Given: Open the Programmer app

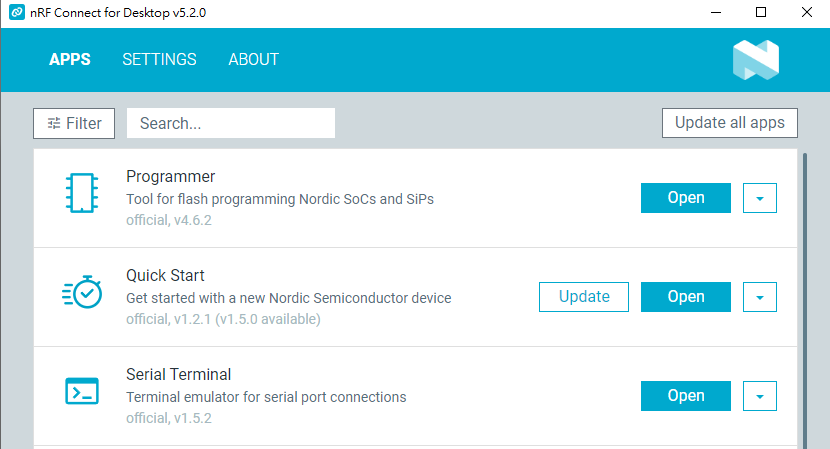Looking at the screenshot, I should 685,198.
